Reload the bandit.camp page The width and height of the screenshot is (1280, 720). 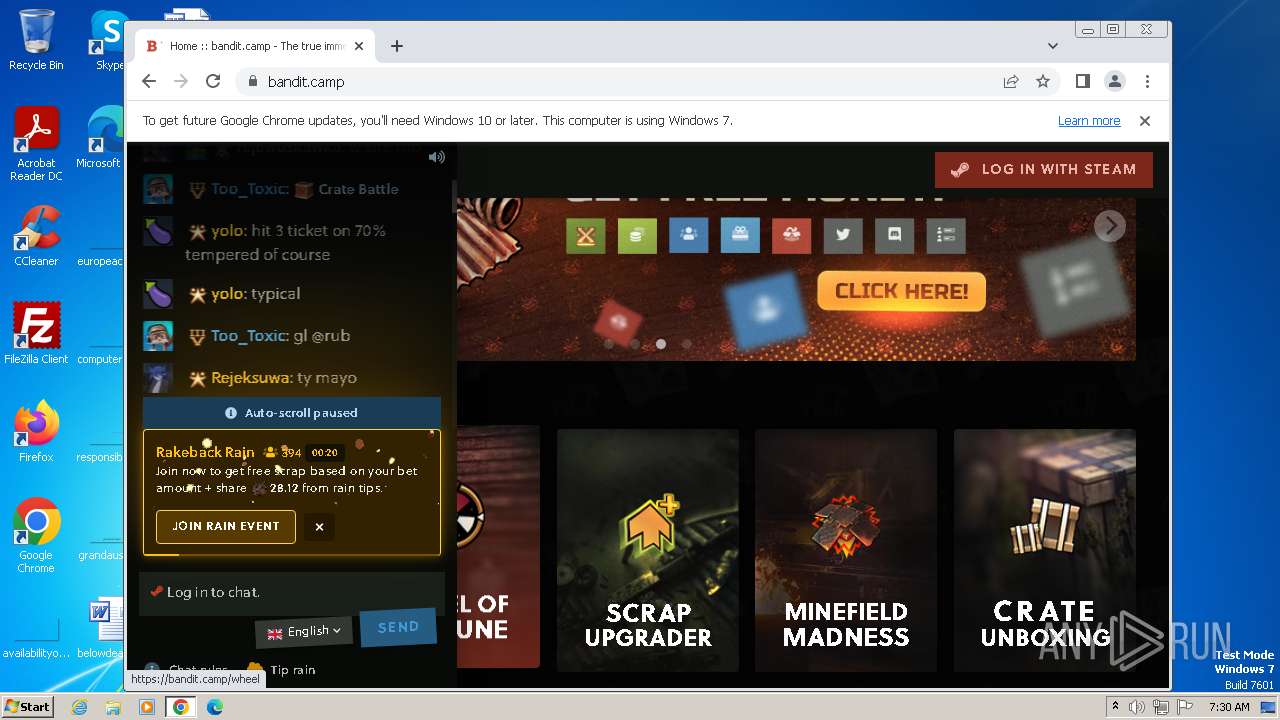point(213,82)
